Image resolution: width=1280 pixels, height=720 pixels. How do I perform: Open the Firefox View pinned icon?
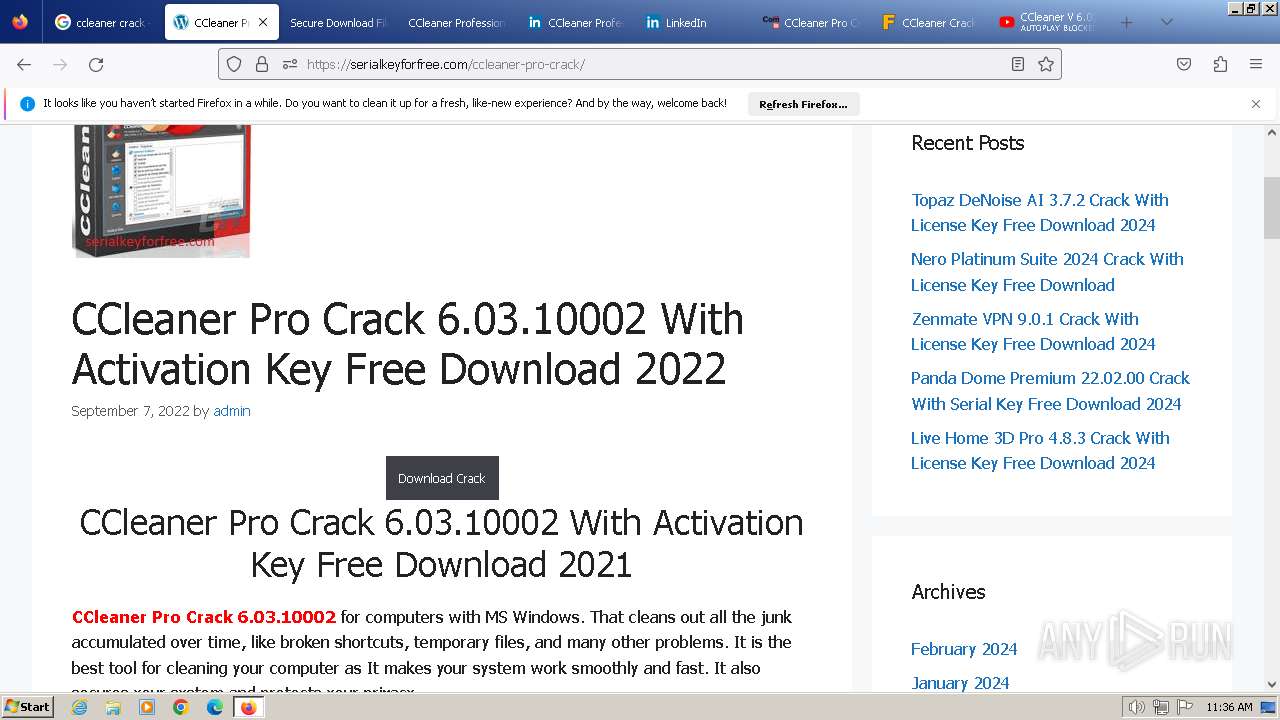point(20,22)
